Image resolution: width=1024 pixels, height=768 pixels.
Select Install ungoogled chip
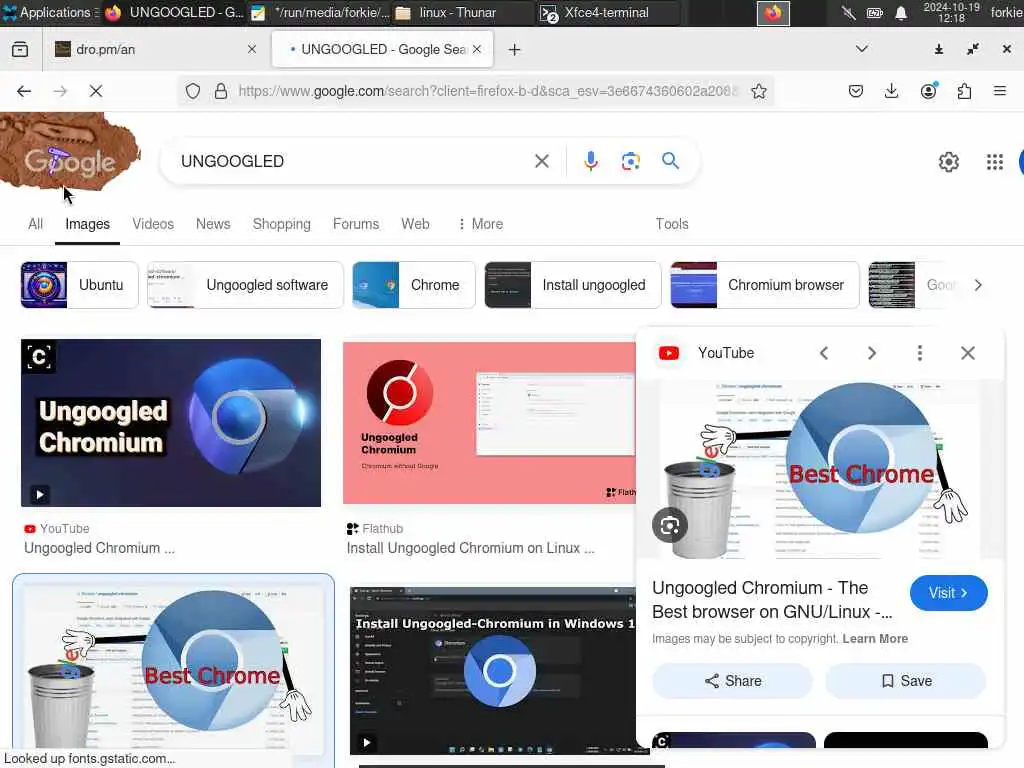coord(573,285)
